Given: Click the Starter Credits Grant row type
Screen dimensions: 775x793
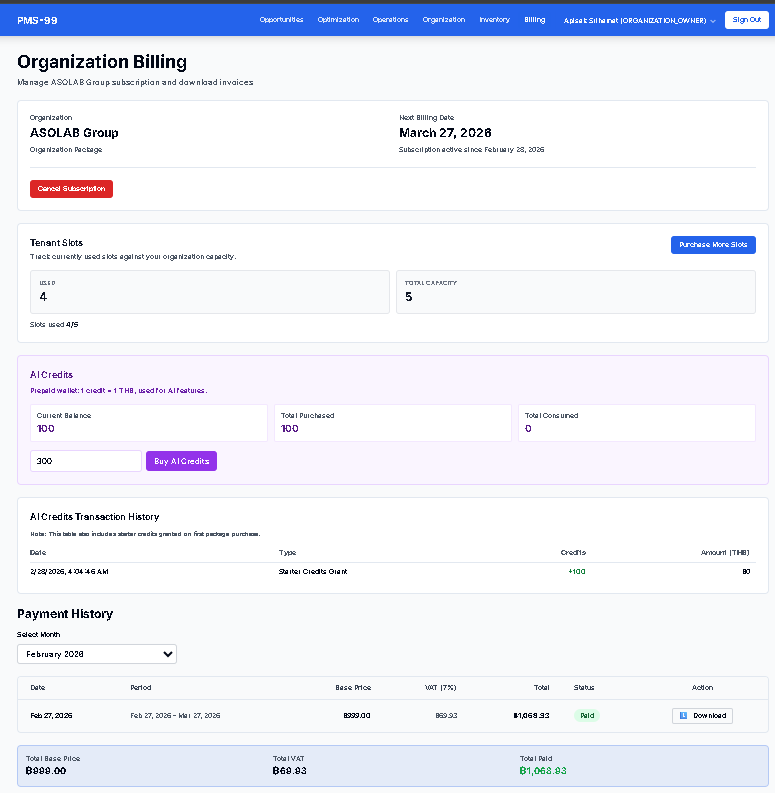Looking at the screenshot, I should 313,571.
